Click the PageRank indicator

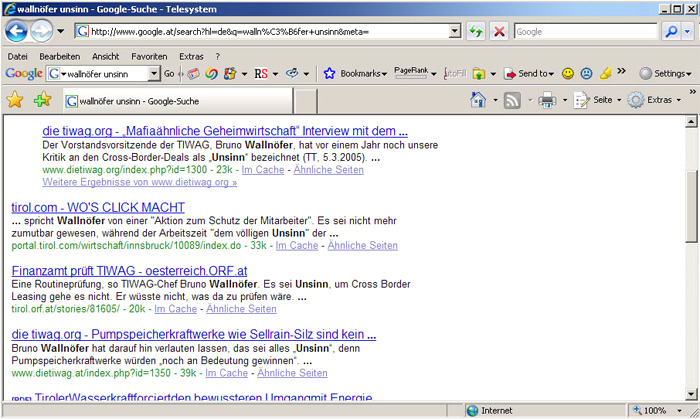point(411,73)
